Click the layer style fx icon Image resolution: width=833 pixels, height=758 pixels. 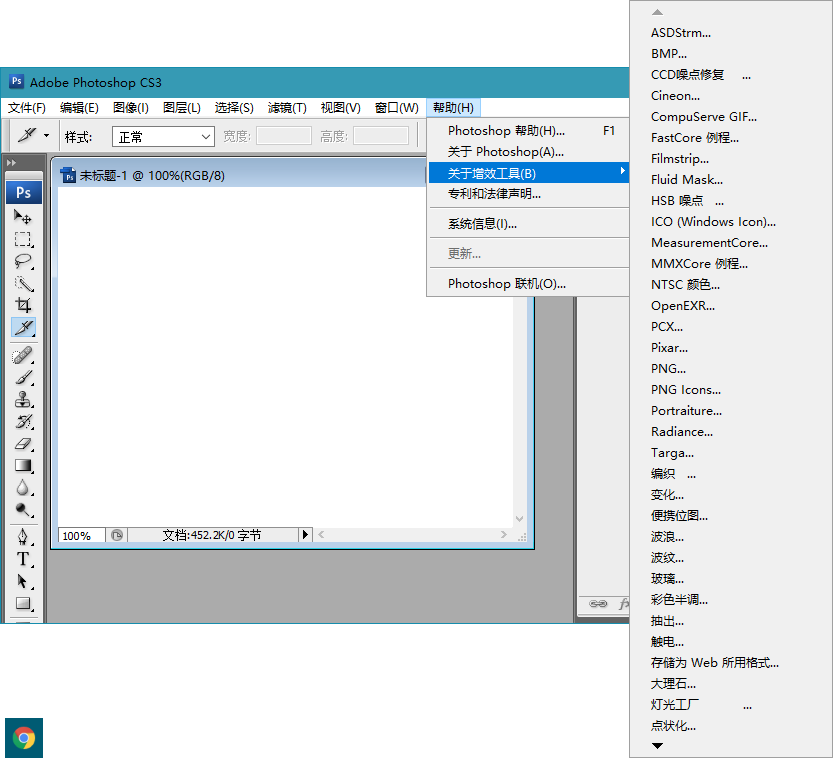click(624, 603)
